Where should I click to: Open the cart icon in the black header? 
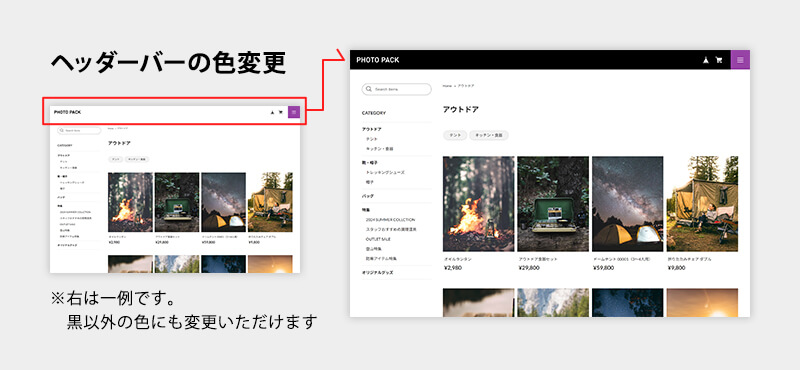tap(719, 60)
